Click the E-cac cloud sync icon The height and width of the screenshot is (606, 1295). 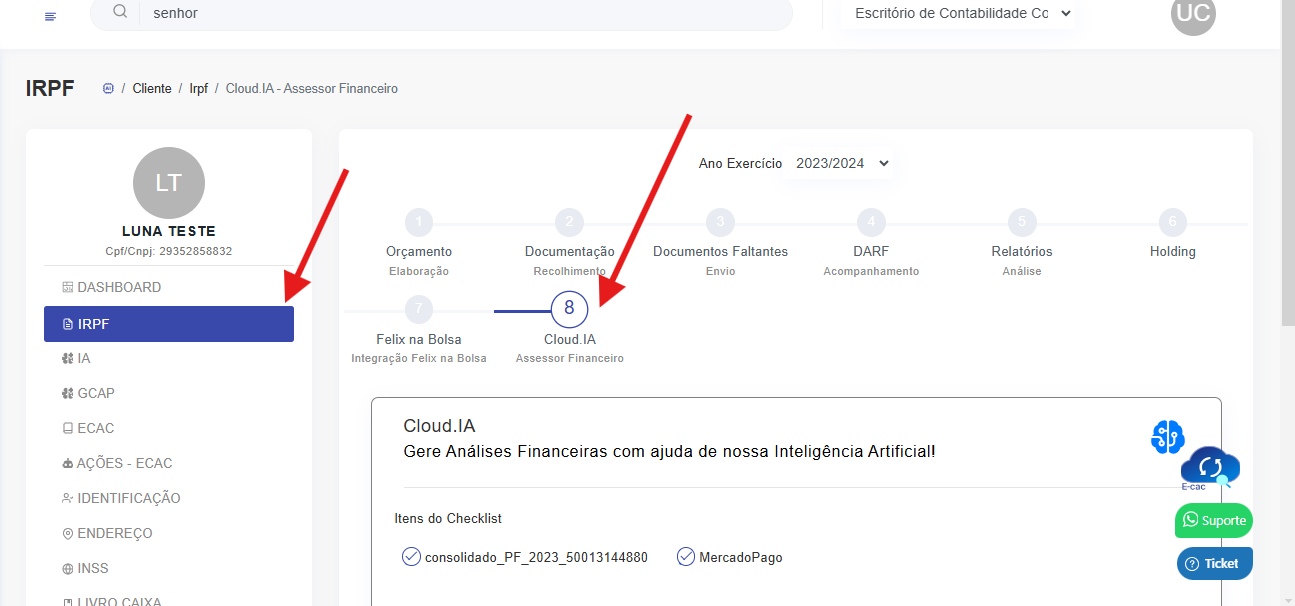pyautogui.click(x=1210, y=467)
